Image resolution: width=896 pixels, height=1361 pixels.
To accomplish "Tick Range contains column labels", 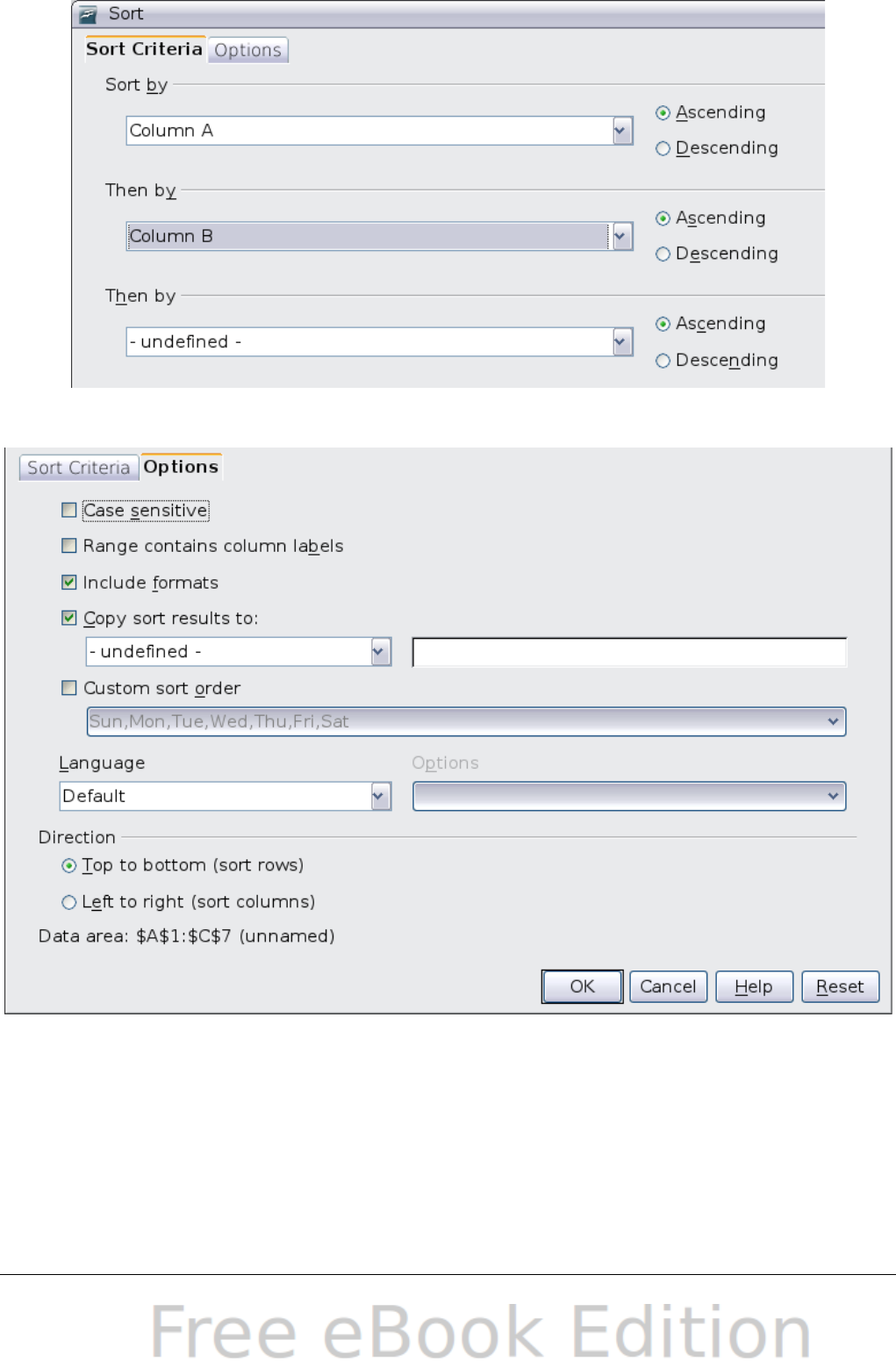I will 69,546.
